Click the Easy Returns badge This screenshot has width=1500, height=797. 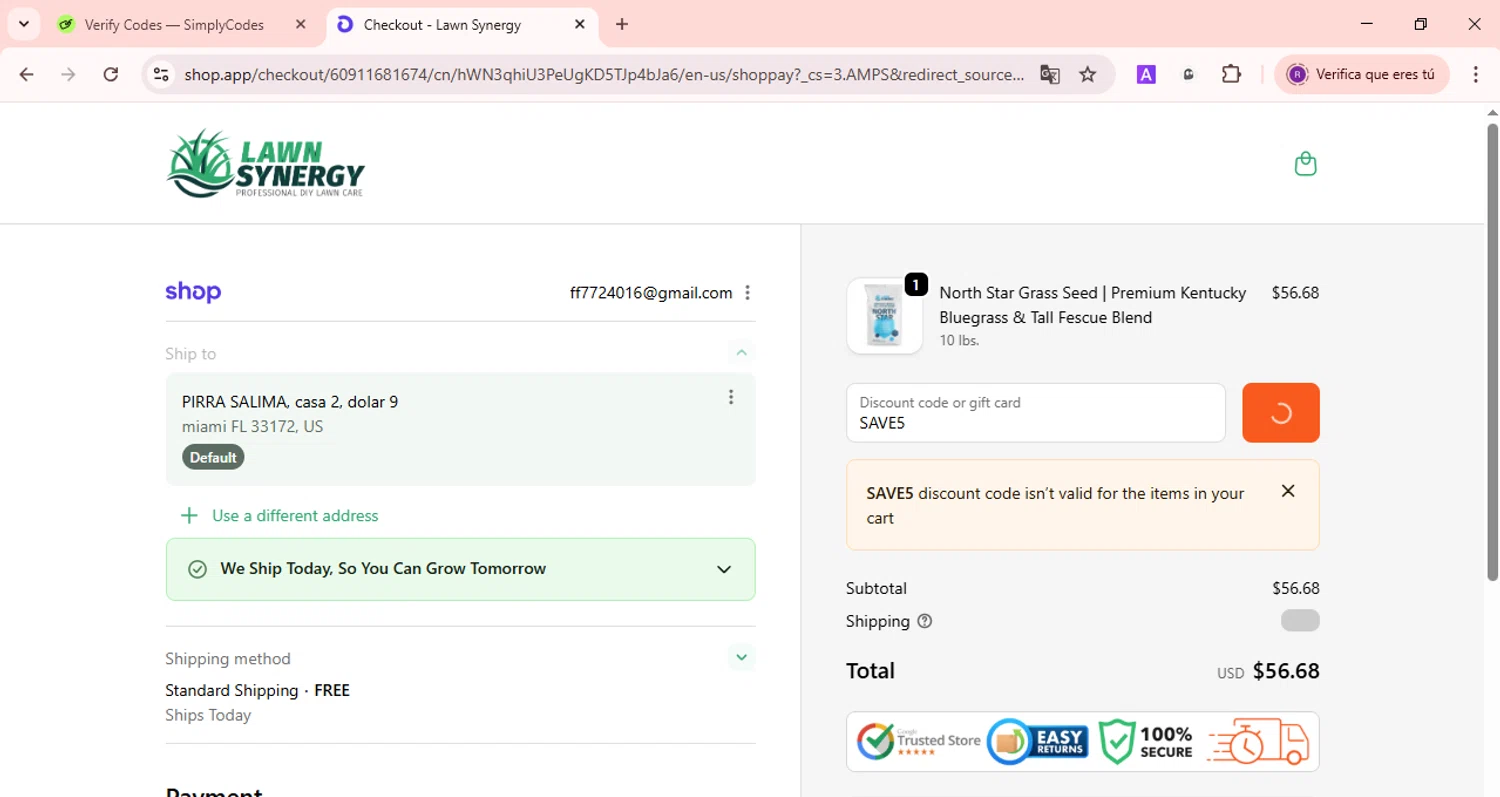point(1038,741)
